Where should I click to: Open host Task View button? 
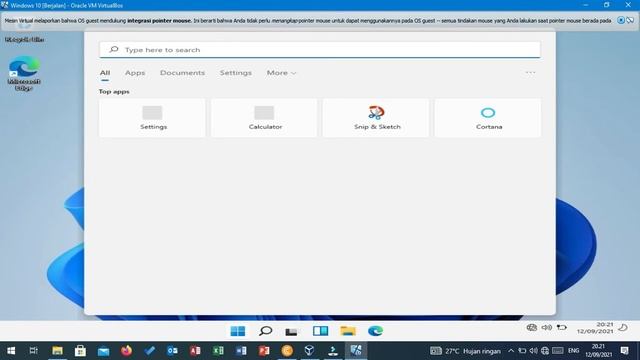[x=33, y=351]
